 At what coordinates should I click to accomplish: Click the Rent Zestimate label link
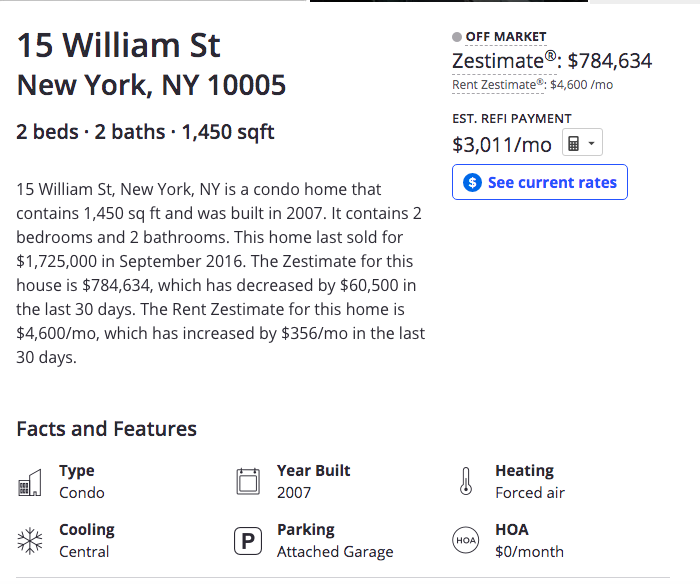[498, 85]
